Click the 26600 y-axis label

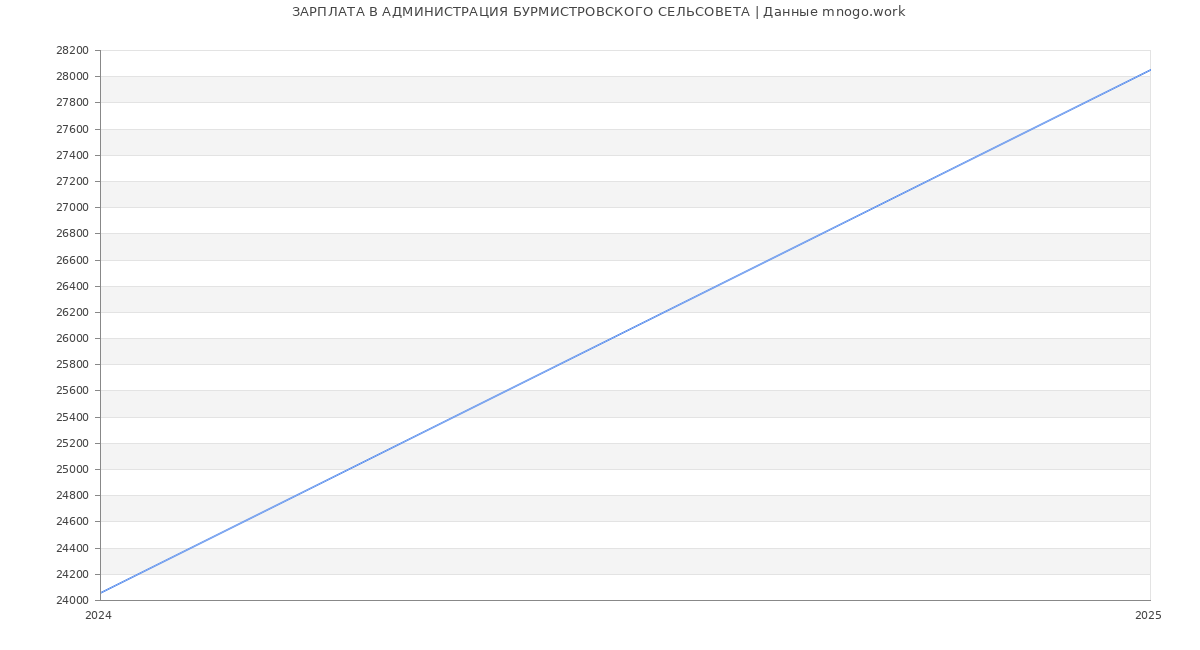coord(72,260)
